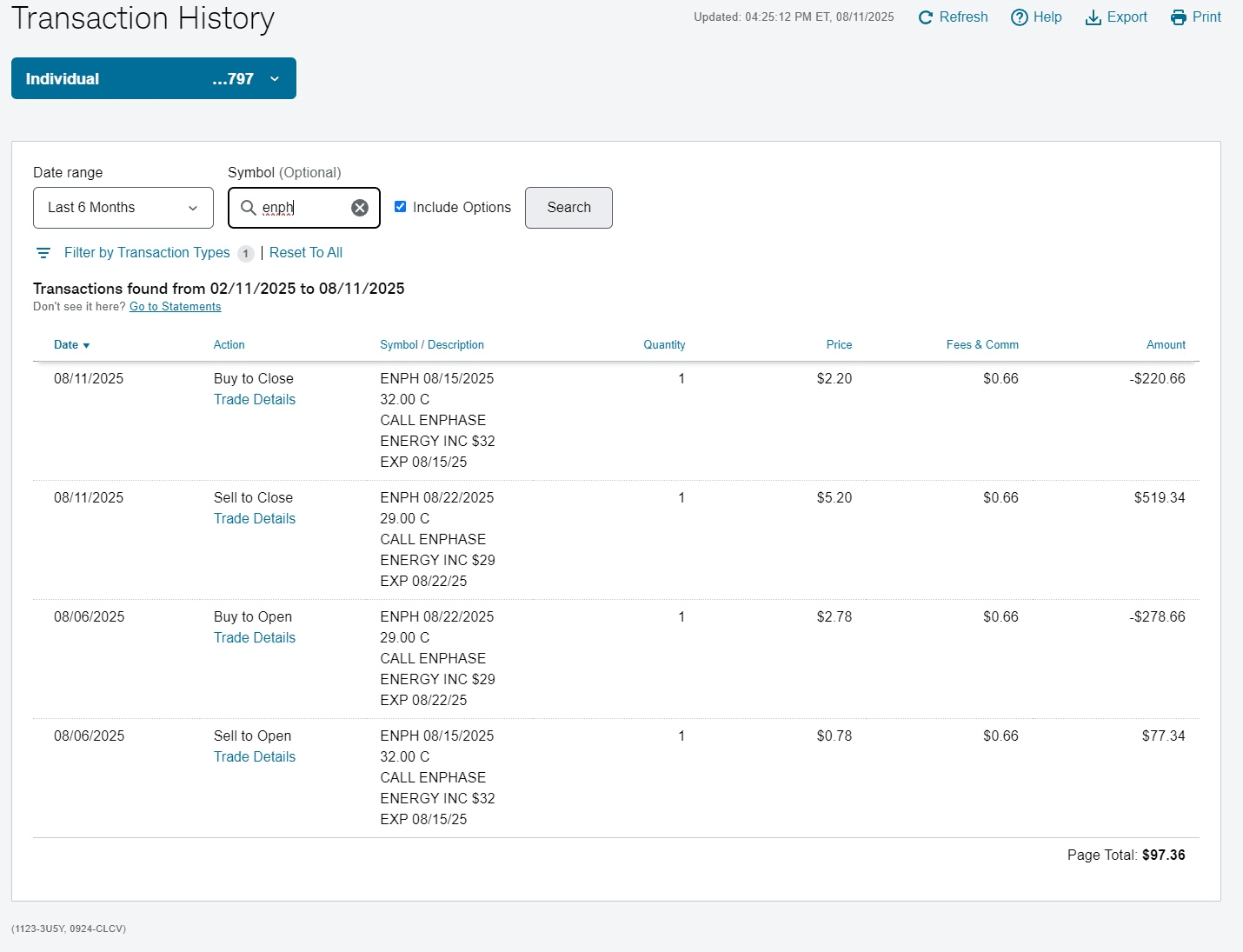Click the filter lines icon
The height and width of the screenshot is (952, 1243).
click(x=43, y=253)
